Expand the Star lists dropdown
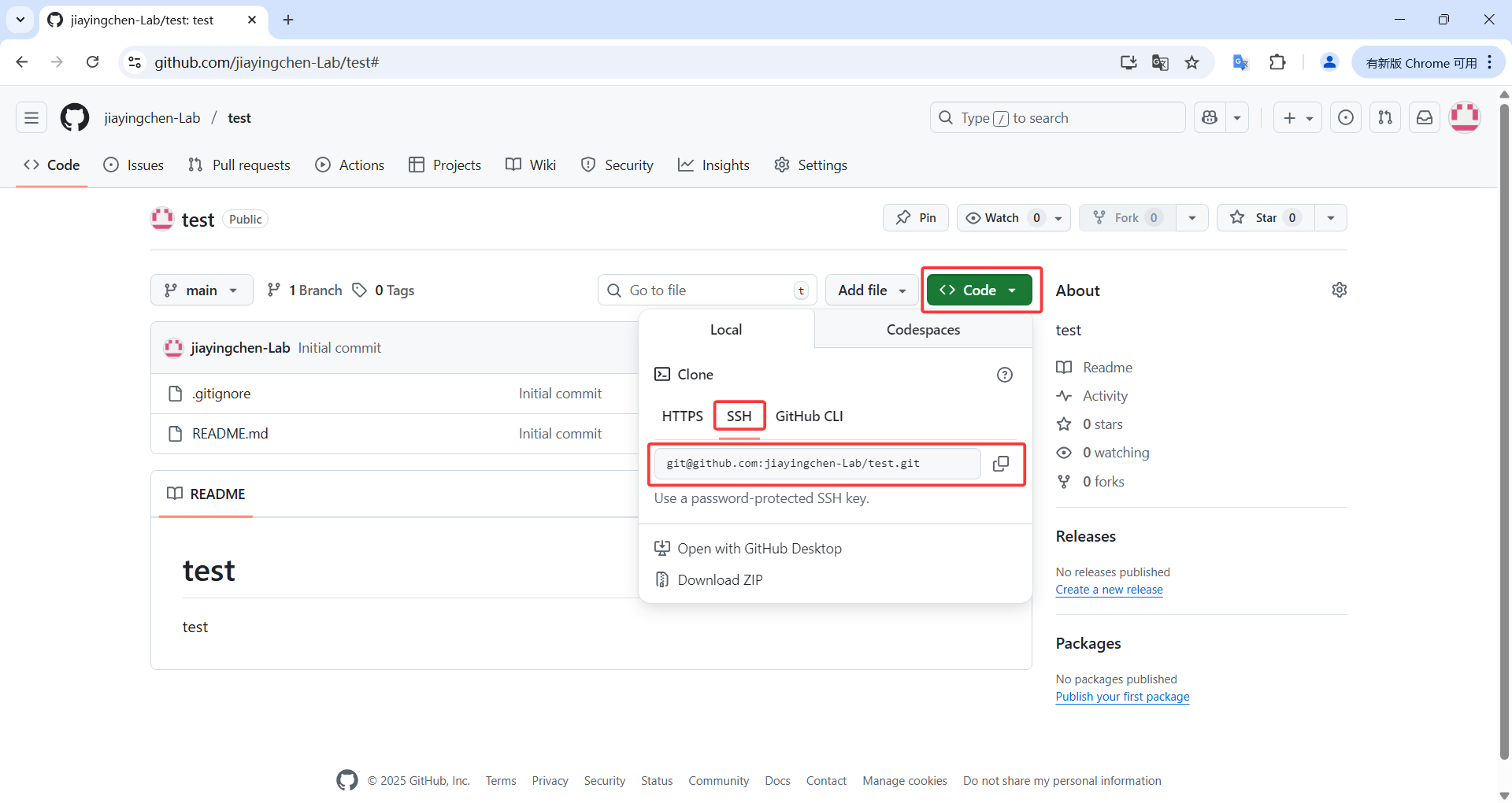 tap(1331, 218)
